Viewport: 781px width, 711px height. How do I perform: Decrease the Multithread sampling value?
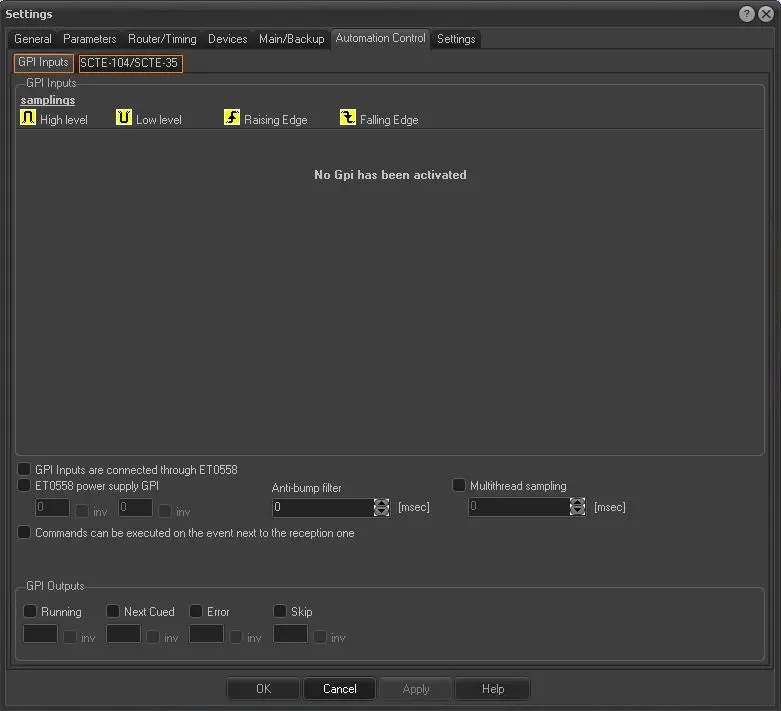point(577,512)
